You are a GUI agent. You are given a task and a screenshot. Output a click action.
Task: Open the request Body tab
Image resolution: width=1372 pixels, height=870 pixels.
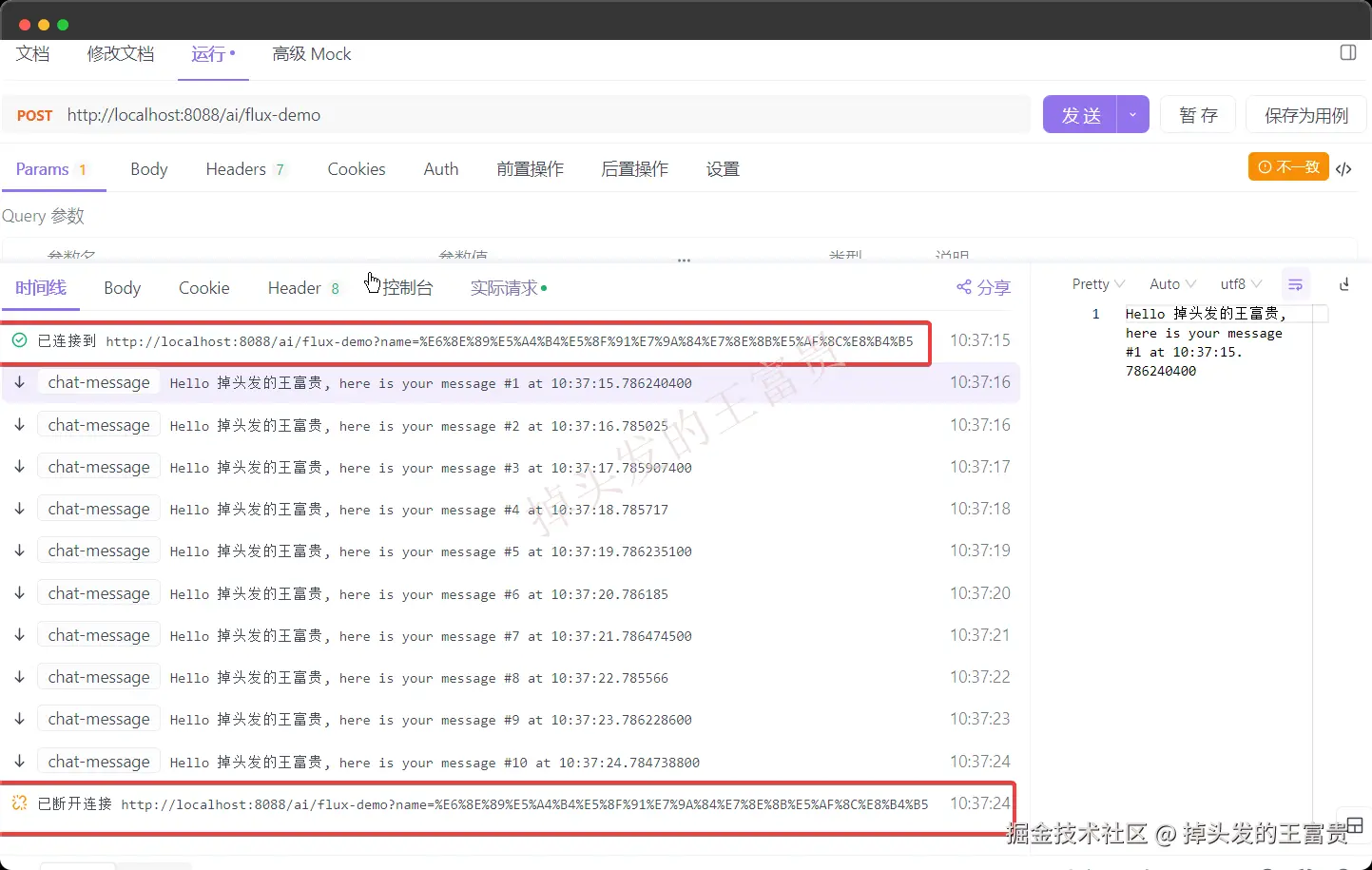pyautogui.click(x=149, y=169)
